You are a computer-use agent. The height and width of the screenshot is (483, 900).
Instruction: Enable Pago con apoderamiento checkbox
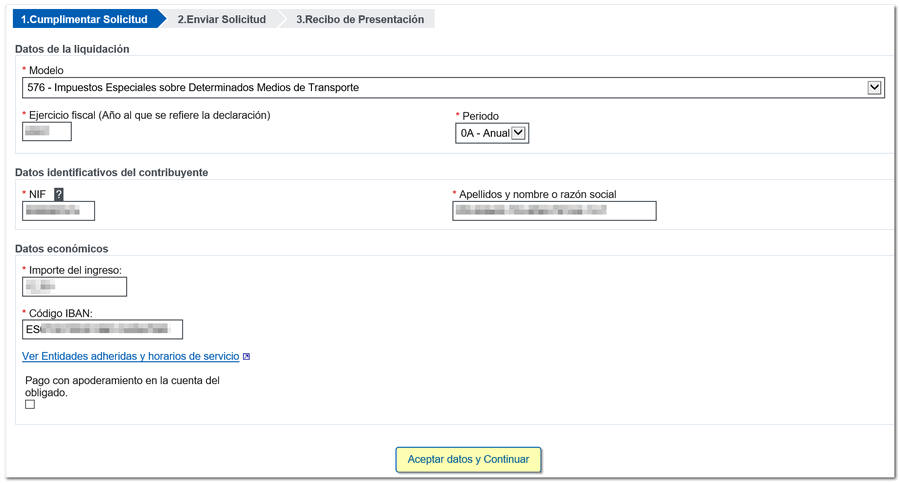(x=30, y=405)
